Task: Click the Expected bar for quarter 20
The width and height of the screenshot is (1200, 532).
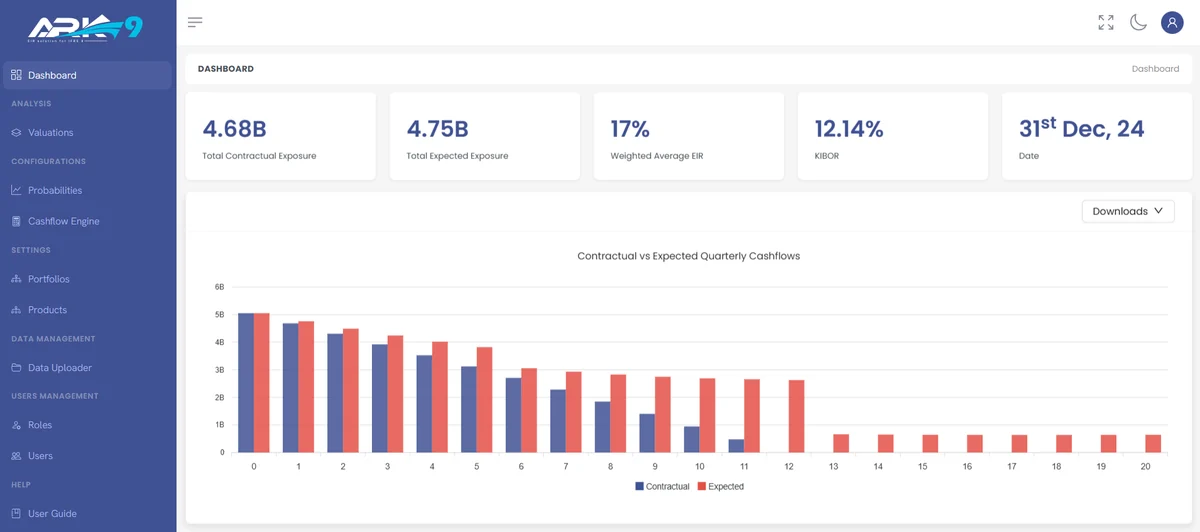Action: coord(1153,444)
